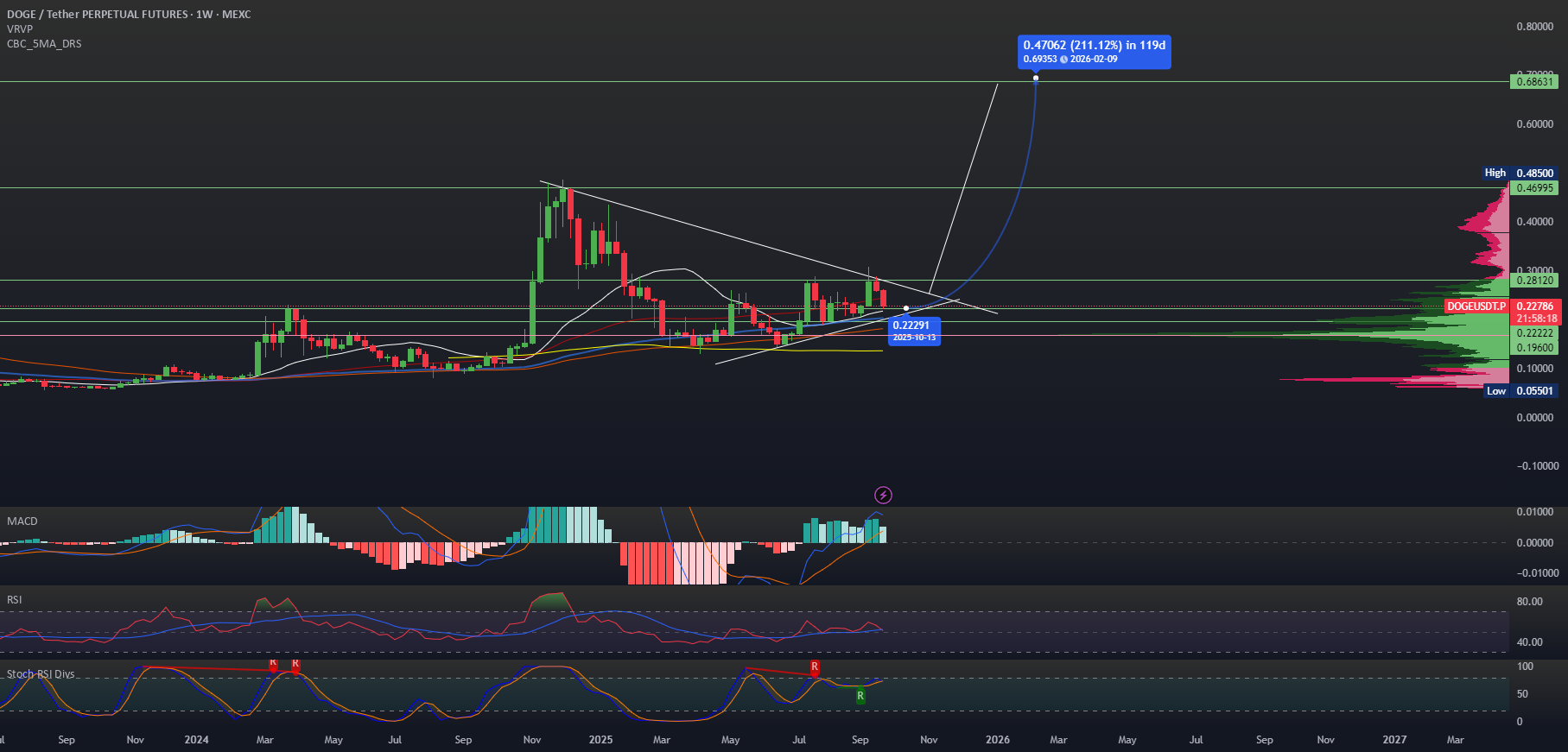Select the VRVP indicator label

pyautogui.click(x=20, y=28)
